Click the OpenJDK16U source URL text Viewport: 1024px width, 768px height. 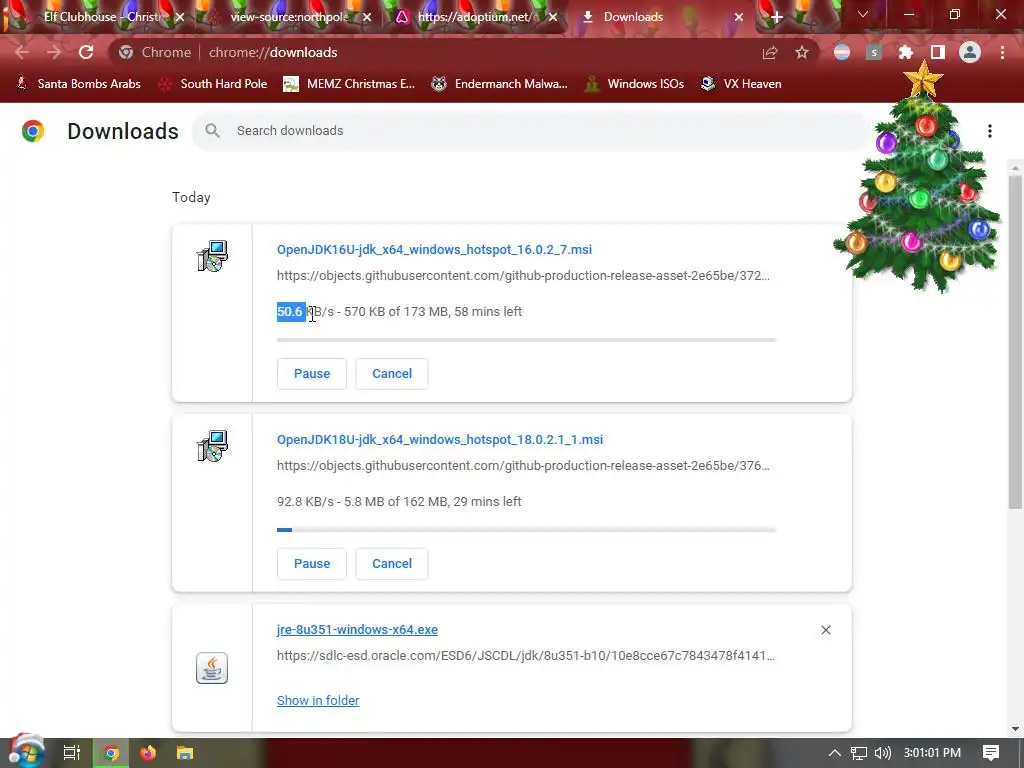pyautogui.click(x=523, y=276)
